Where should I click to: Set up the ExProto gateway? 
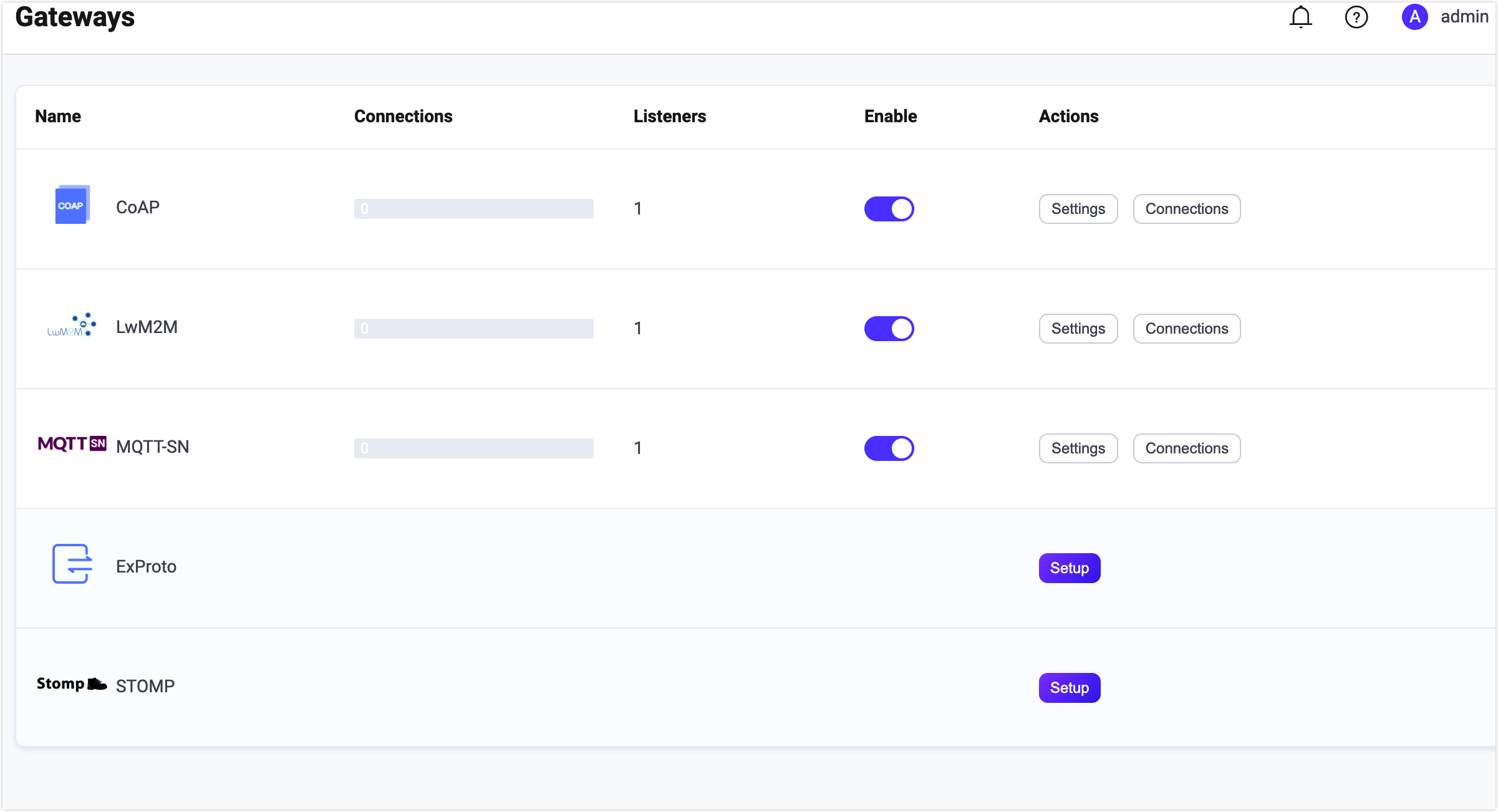[x=1069, y=568]
